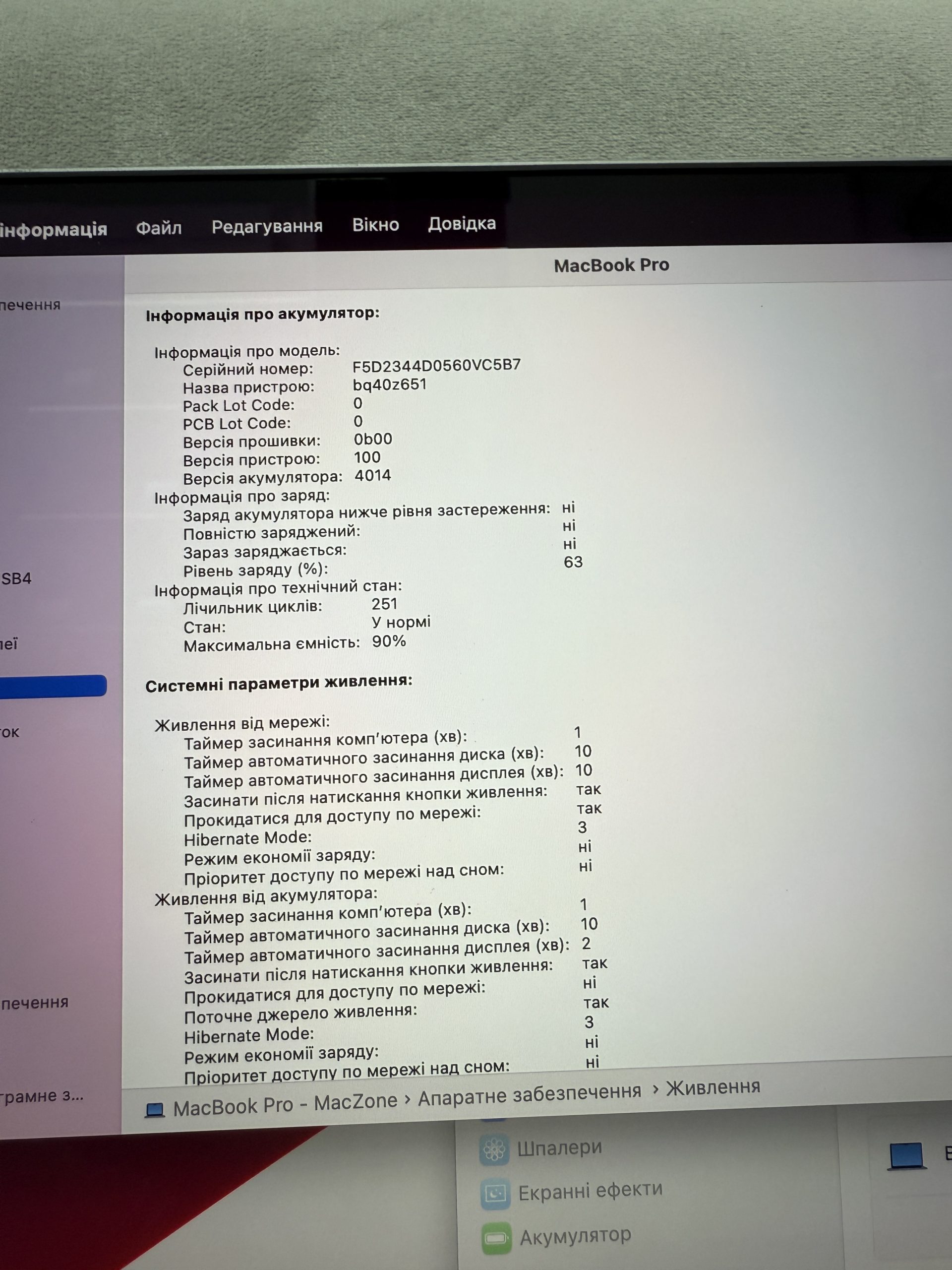Click the Живлення від мережі label
The image size is (952, 1270).
(242, 724)
